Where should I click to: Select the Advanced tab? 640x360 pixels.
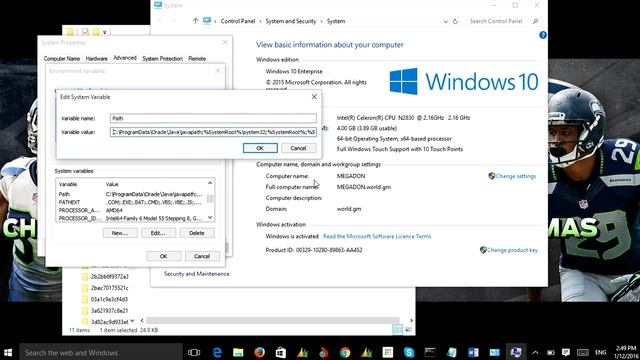(x=125, y=58)
